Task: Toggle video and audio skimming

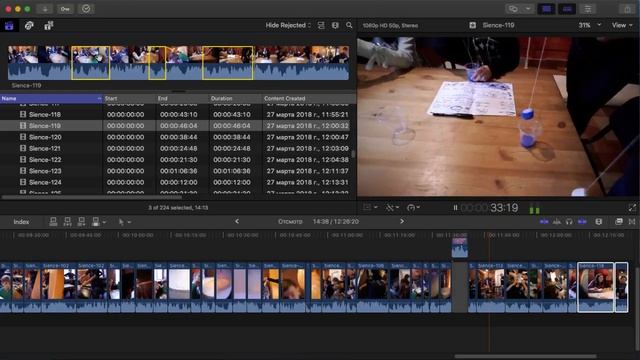Action: click(x=544, y=222)
